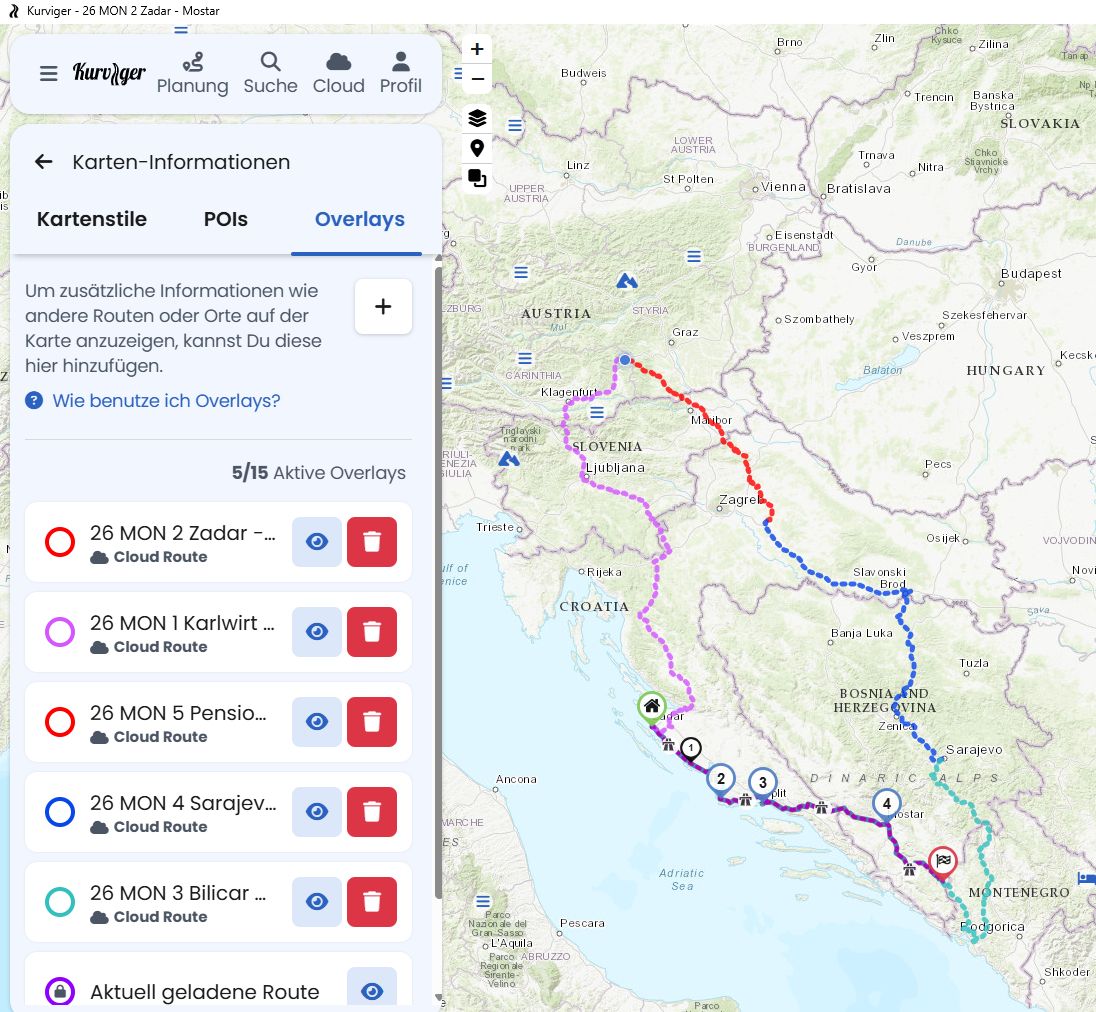Image resolution: width=1096 pixels, height=1012 pixels.
Task: Delete the 26 MON 3 Bilicar overlay
Action: (x=372, y=902)
